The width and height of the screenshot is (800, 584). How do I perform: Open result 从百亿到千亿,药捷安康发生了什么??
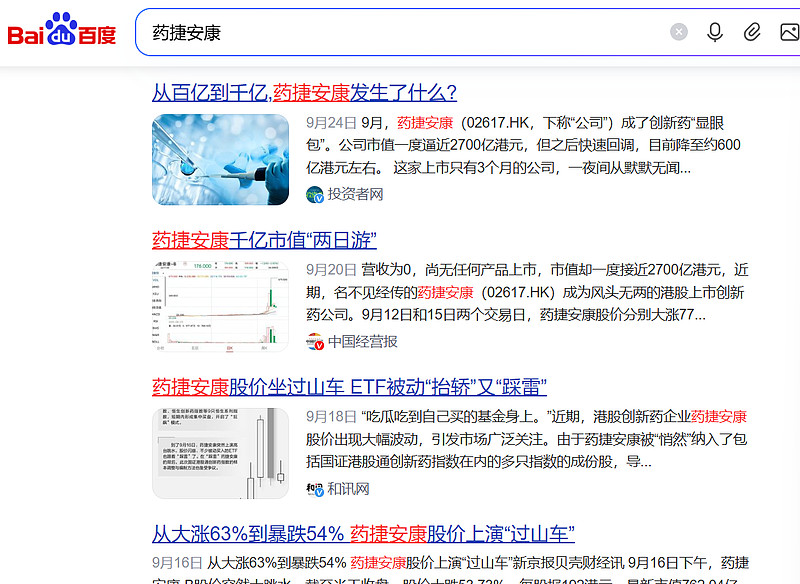304,93
